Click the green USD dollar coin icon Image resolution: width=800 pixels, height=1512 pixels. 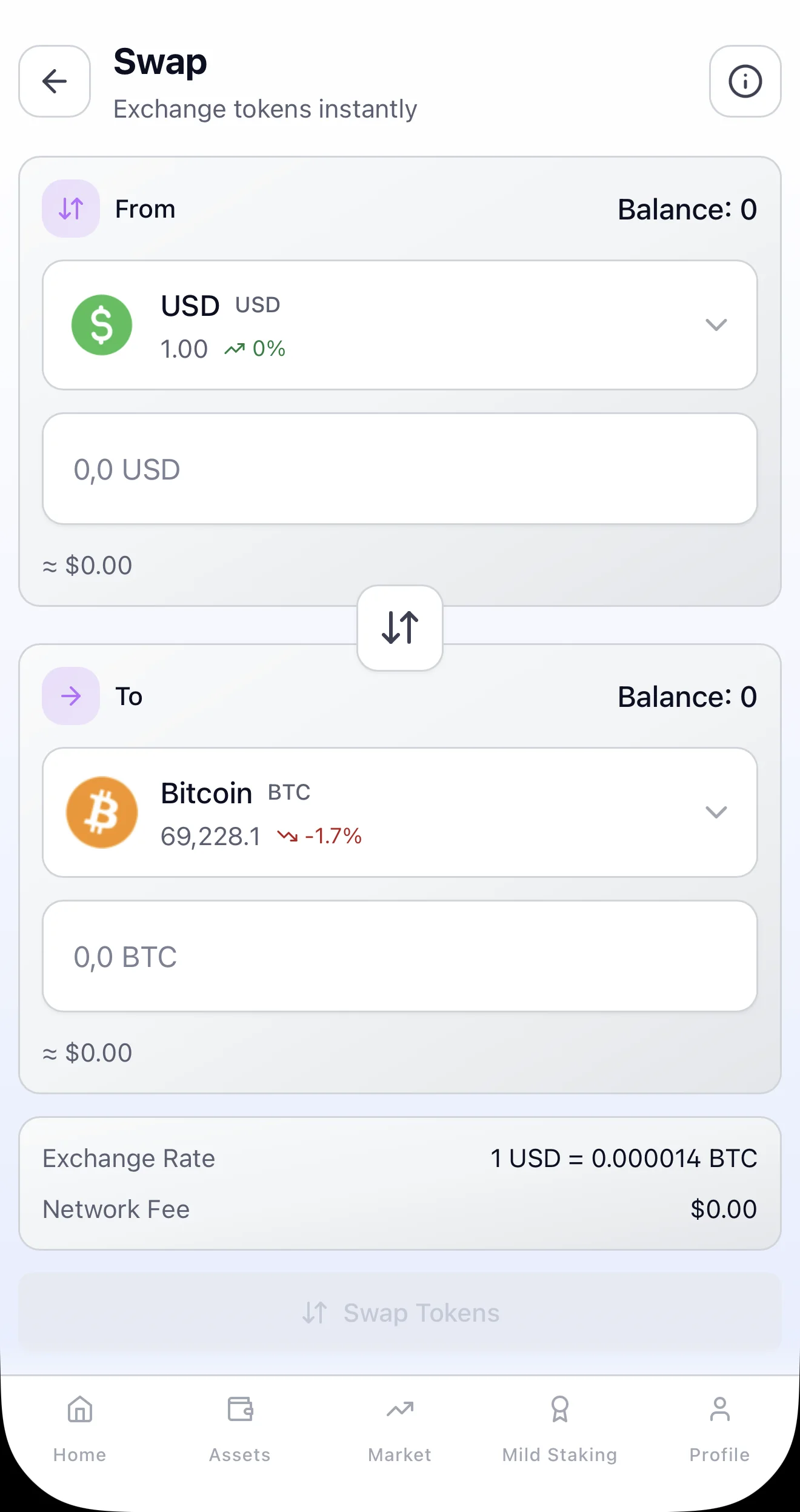pos(102,325)
